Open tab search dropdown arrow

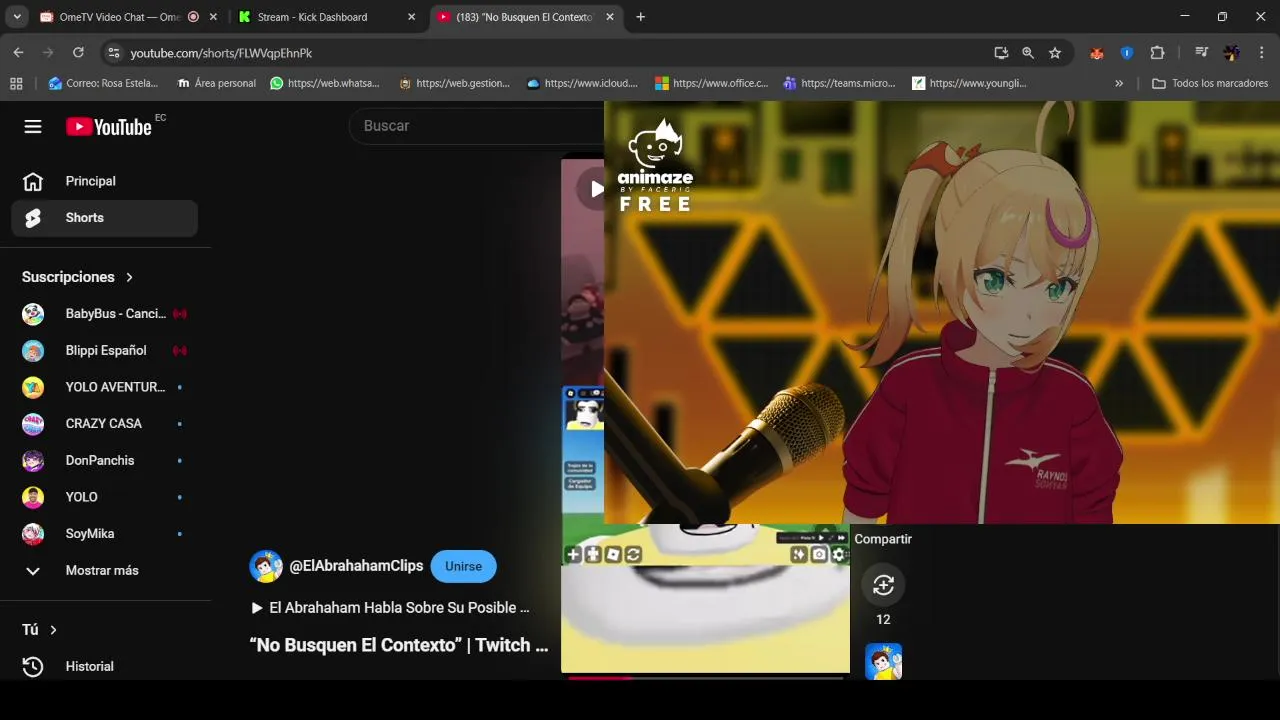coord(17,17)
